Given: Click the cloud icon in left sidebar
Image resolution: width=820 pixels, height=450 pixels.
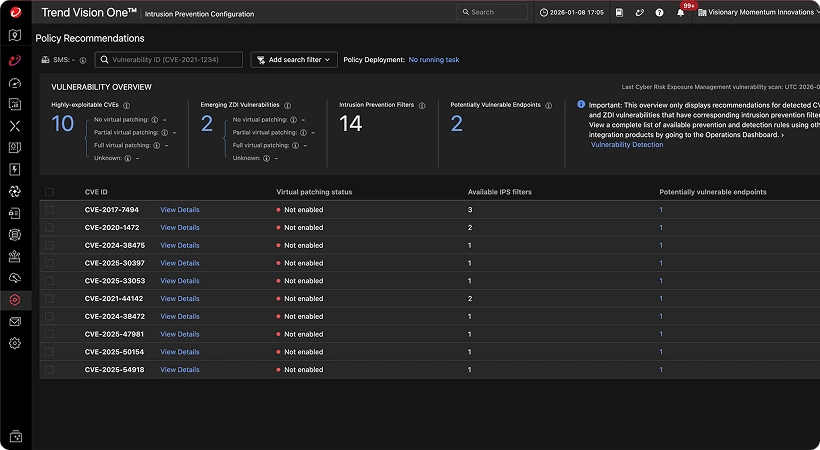Looking at the screenshot, I should coord(15,278).
